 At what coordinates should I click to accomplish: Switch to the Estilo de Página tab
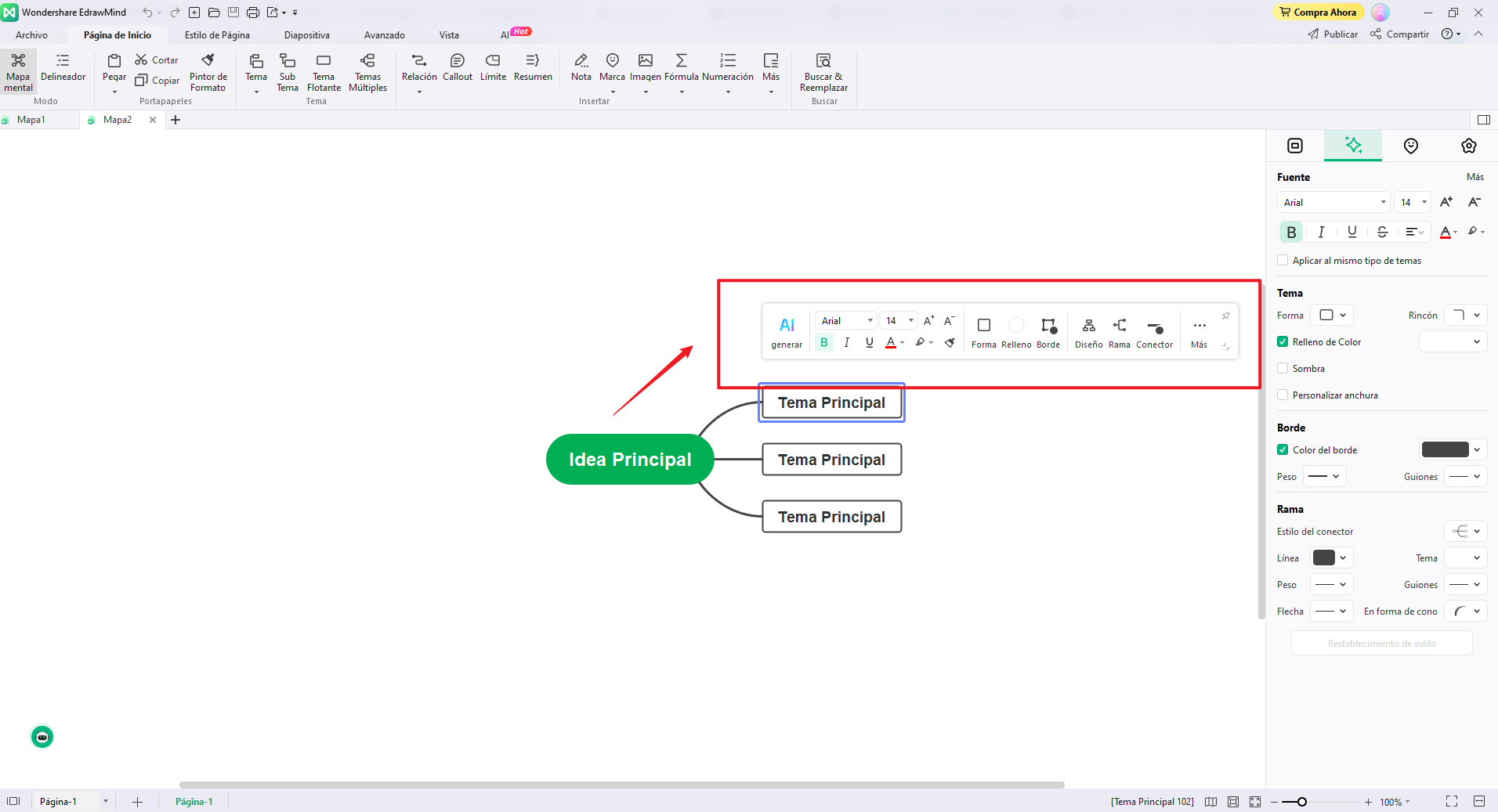pyautogui.click(x=218, y=34)
